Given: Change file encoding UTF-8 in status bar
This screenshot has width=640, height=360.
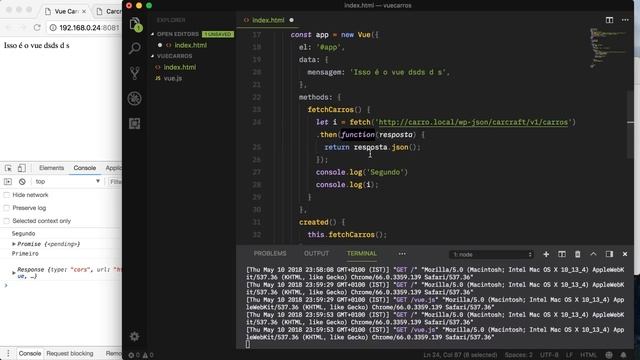Looking at the screenshot, I should tap(549, 355).
